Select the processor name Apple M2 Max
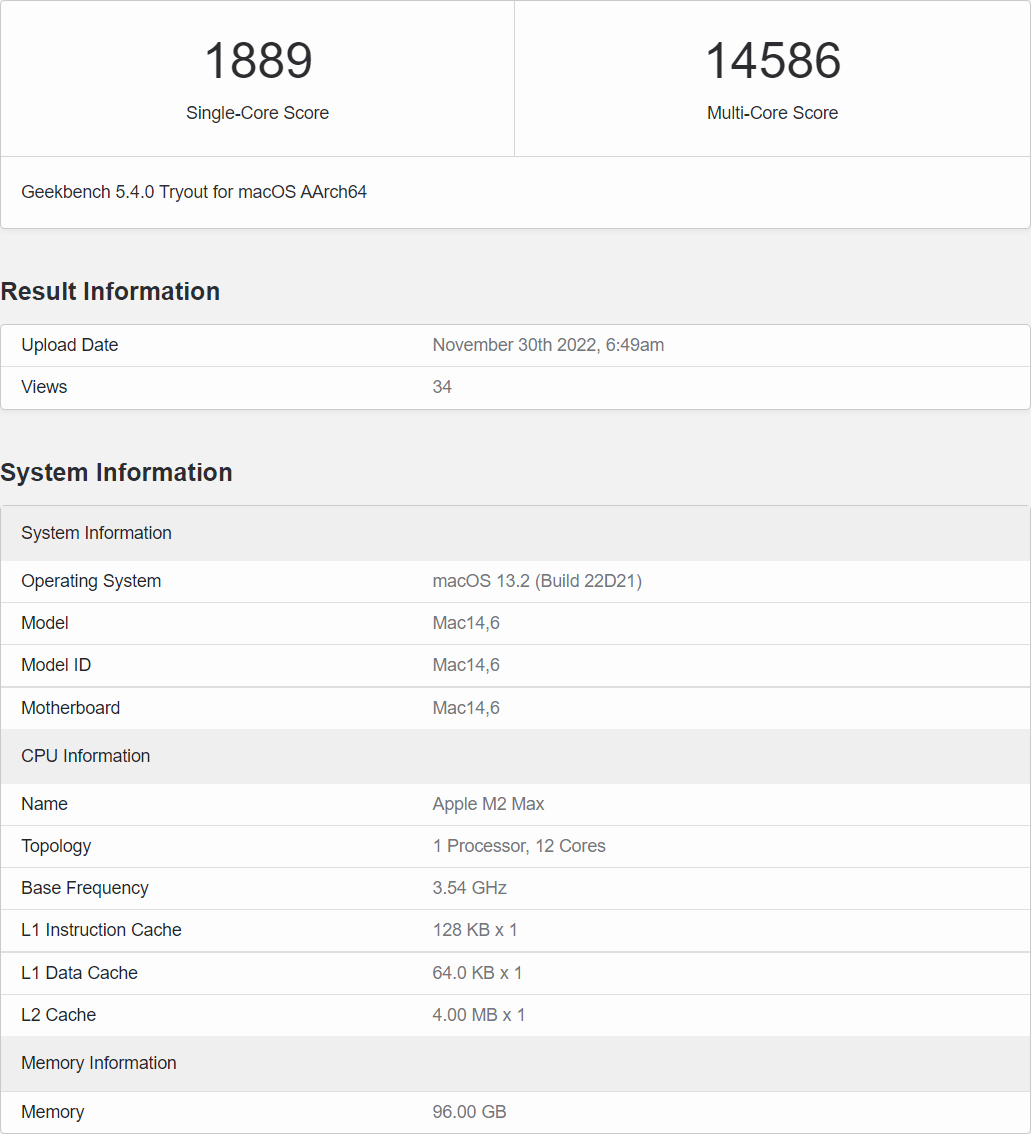The image size is (1031, 1134). (489, 804)
